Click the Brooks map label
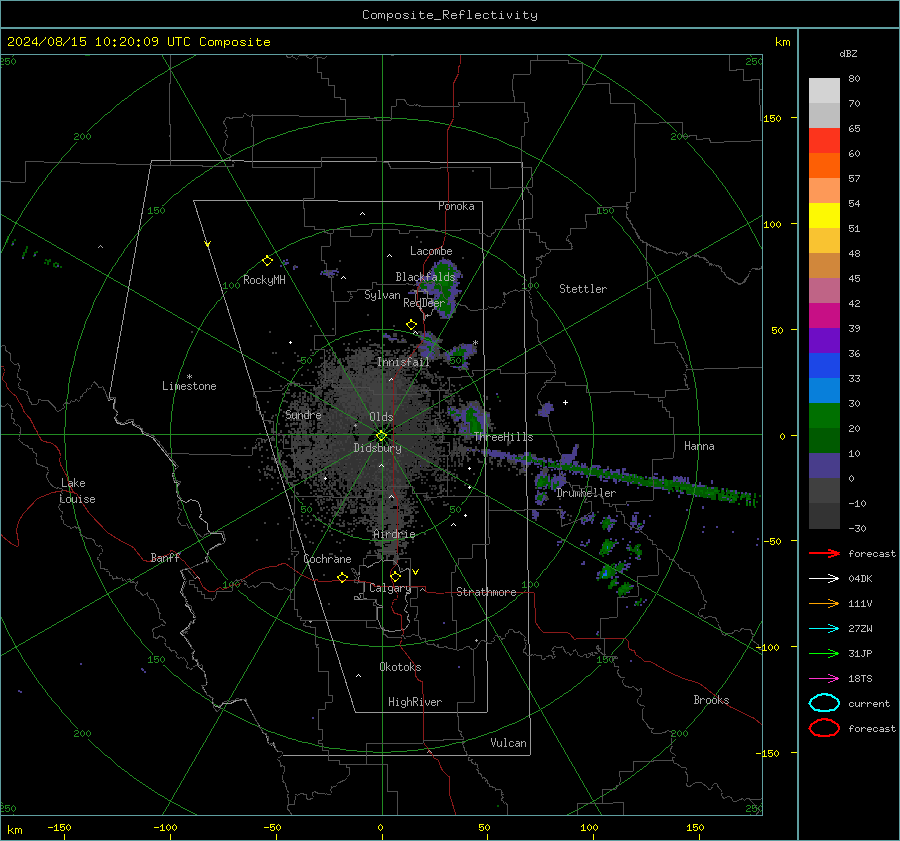 click(711, 700)
